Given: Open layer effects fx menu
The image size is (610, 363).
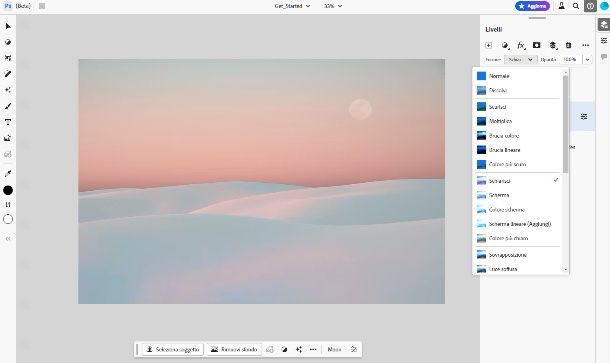Looking at the screenshot, I should click(521, 46).
